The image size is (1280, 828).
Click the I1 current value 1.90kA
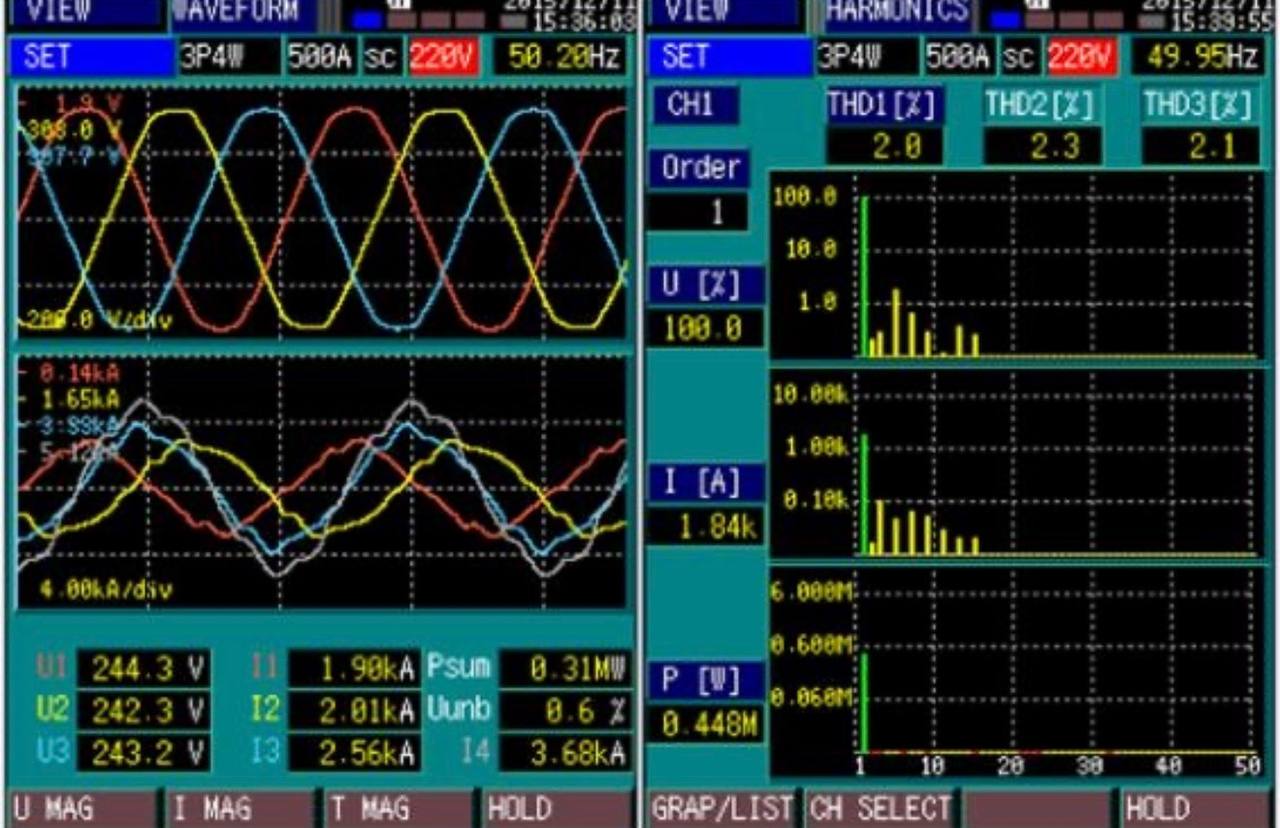[x=354, y=669]
